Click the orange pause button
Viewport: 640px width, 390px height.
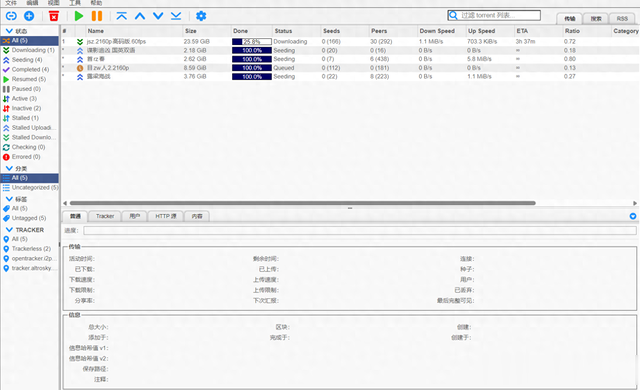coord(97,16)
